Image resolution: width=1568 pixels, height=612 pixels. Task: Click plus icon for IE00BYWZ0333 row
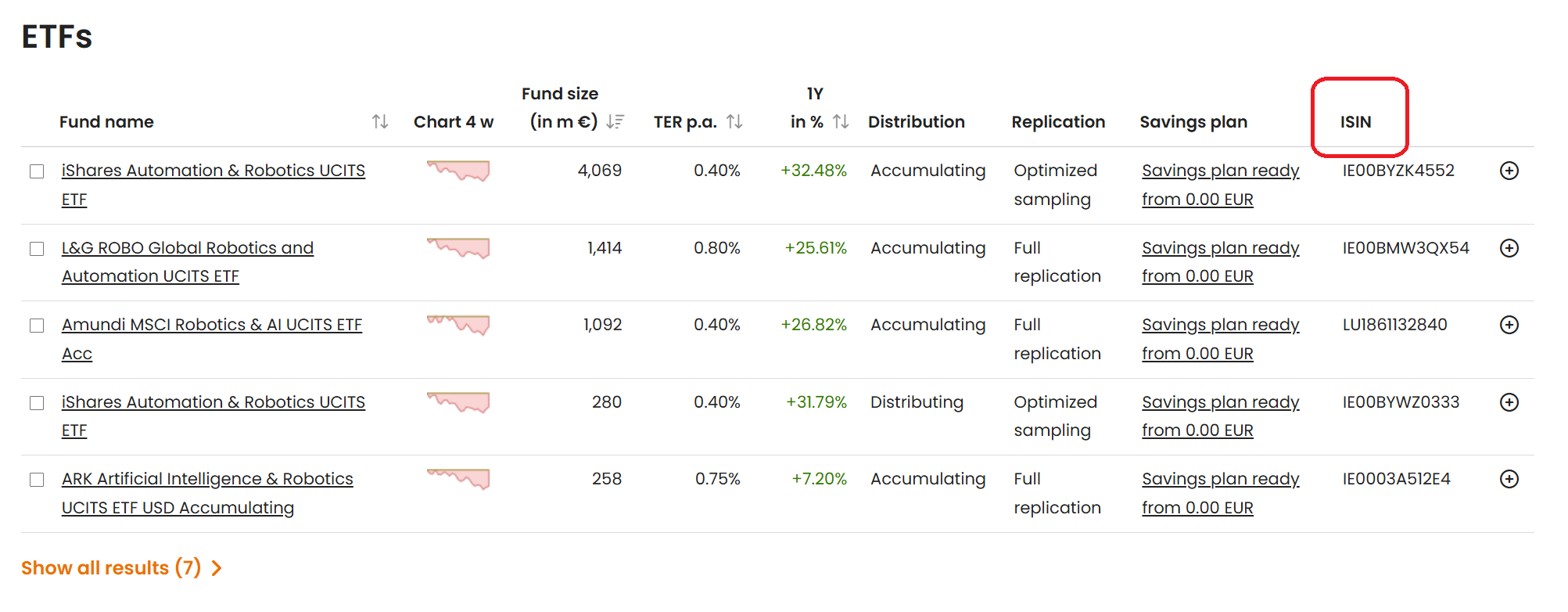point(1509,402)
